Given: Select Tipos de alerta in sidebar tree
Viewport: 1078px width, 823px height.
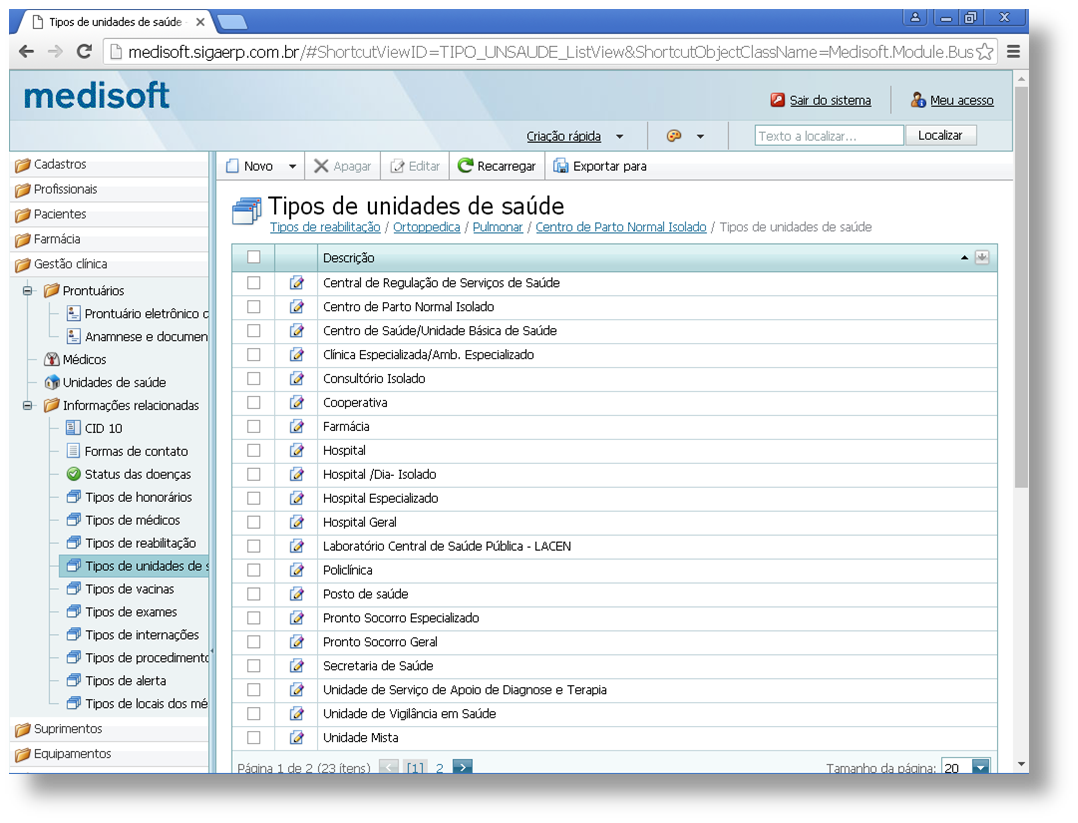Looking at the screenshot, I should (125, 680).
